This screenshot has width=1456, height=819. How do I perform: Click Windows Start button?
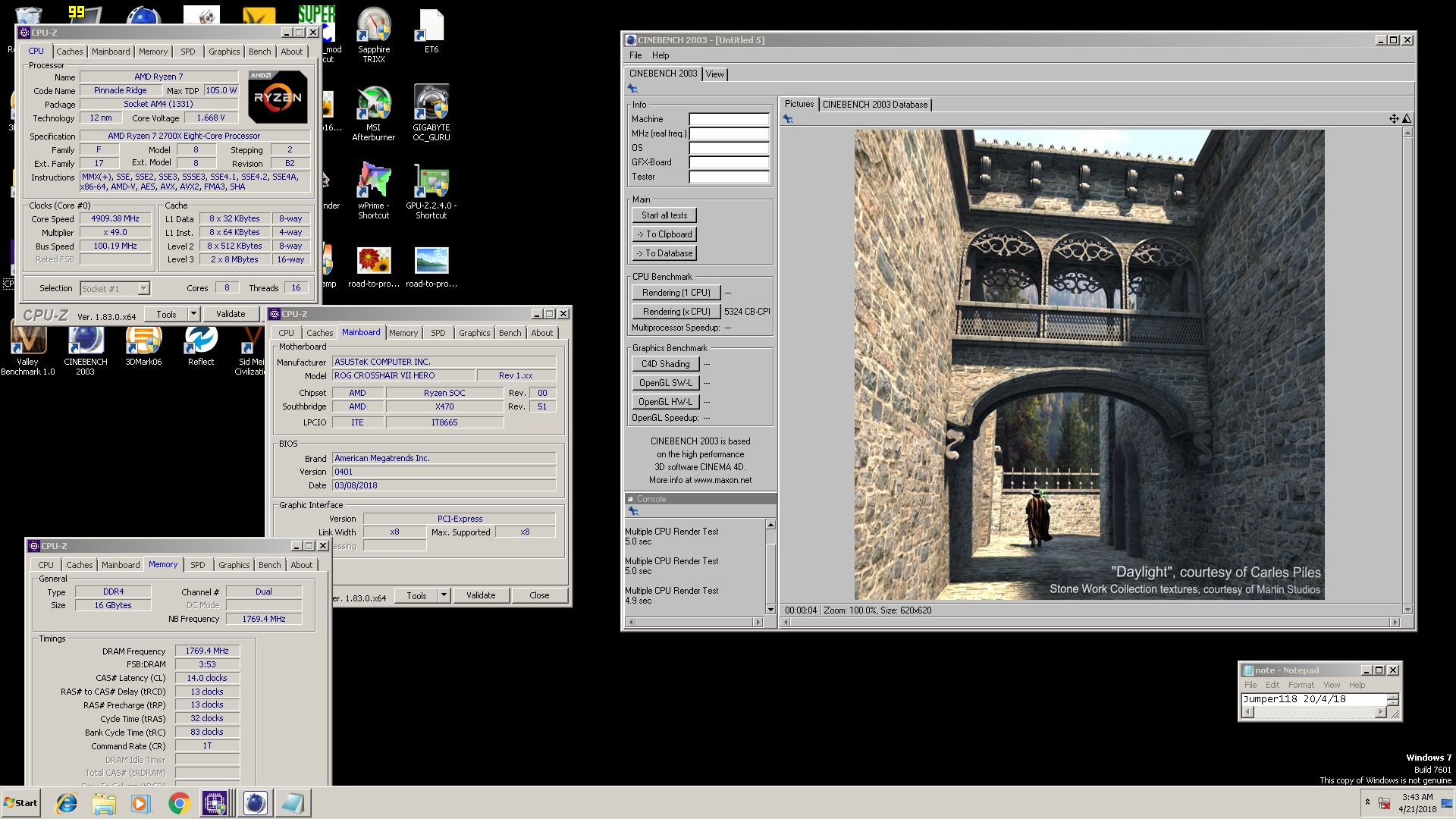(21, 803)
